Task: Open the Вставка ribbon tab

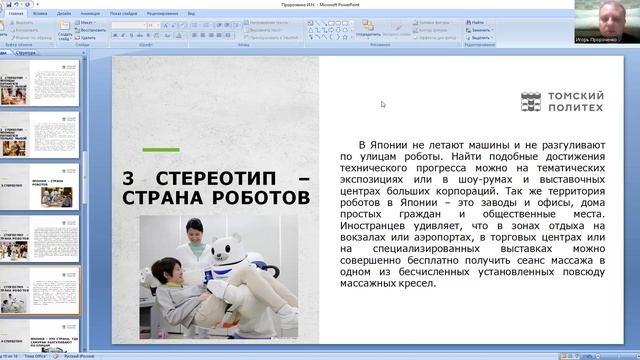Action: coord(40,13)
